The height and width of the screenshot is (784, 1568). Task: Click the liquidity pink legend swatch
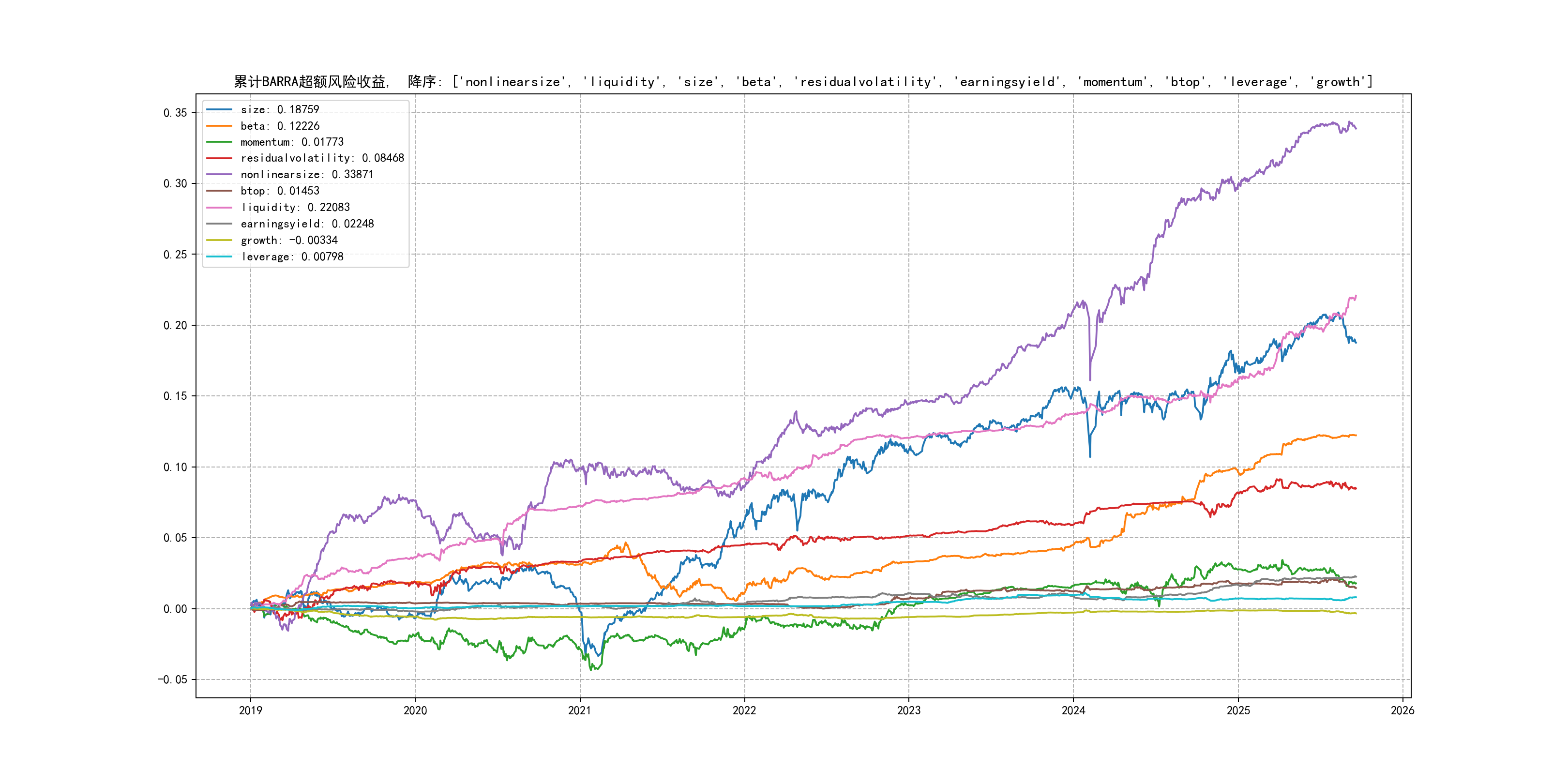pyautogui.click(x=219, y=208)
